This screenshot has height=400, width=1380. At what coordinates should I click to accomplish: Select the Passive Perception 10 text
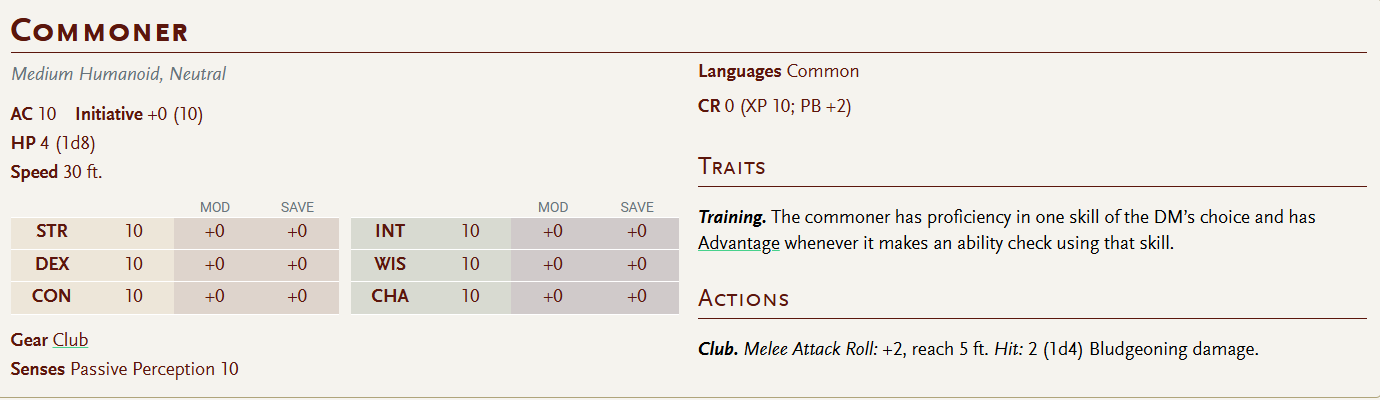point(154,370)
